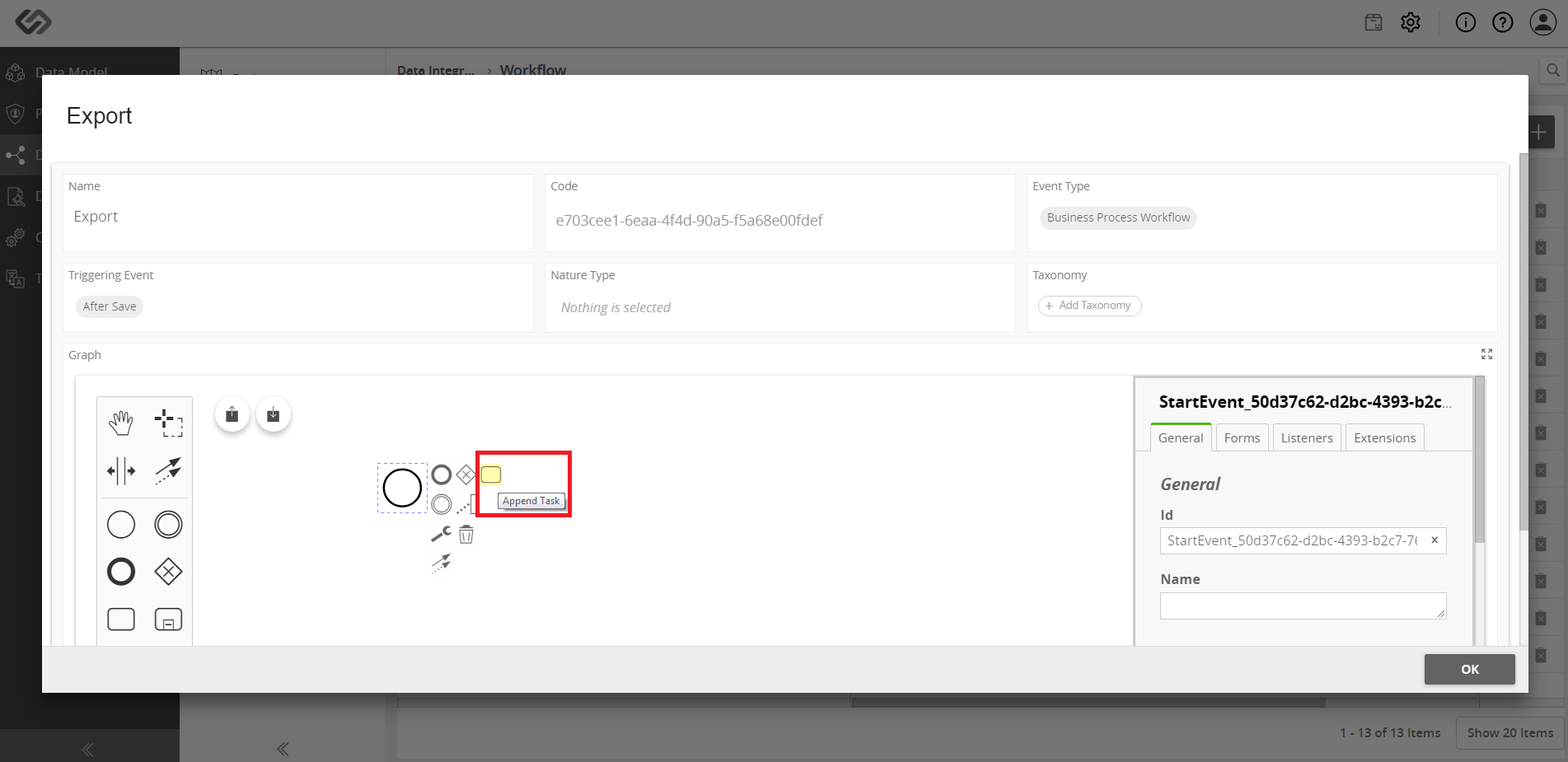Open change type wrench in context pad
This screenshot has width=1568, height=762.
(x=442, y=534)
